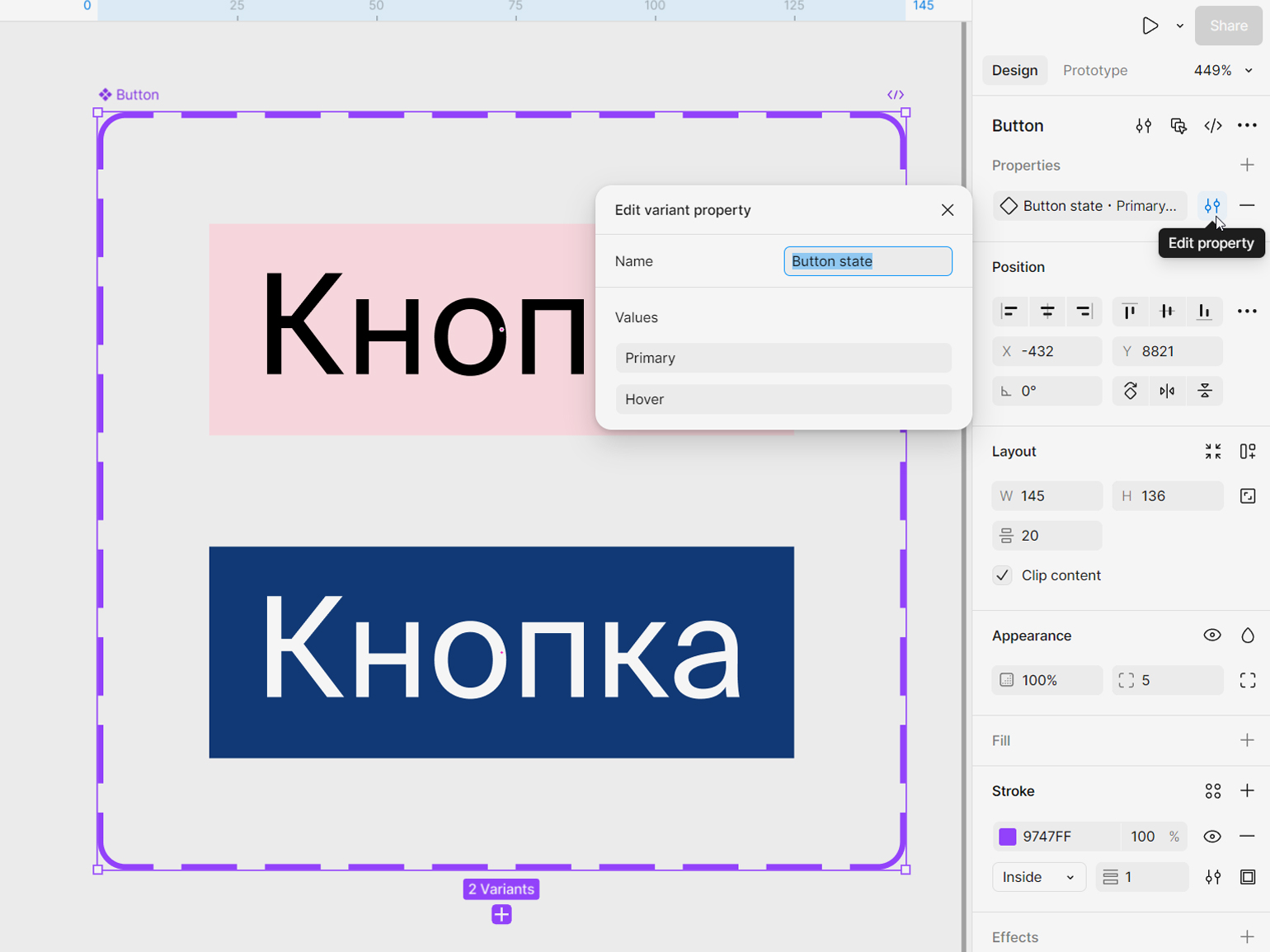Image resolution: width=1270 pixels, height=952 pixels.
Task: Align vertical centers
Action: [1167, 311]
